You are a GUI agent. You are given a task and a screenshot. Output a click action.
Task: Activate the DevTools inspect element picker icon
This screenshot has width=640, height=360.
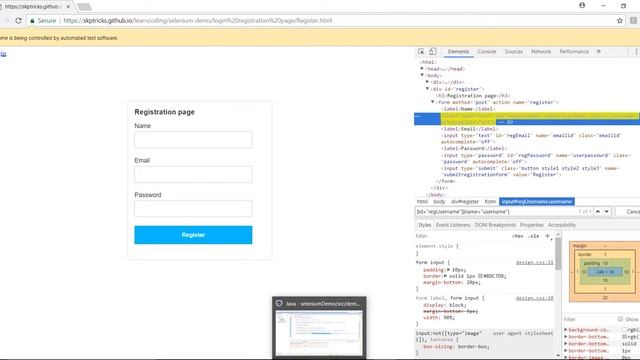coord(421,52)
